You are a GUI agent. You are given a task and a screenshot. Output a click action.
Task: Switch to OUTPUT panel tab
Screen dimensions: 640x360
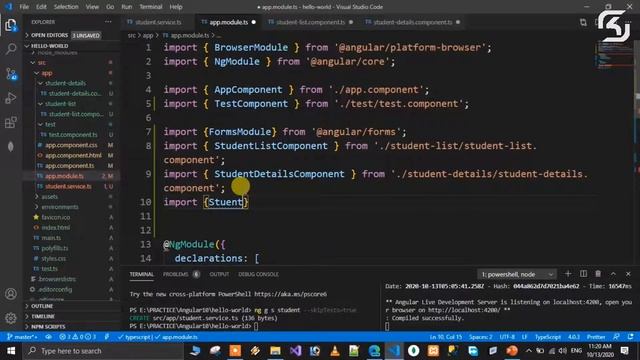point(219,274)
